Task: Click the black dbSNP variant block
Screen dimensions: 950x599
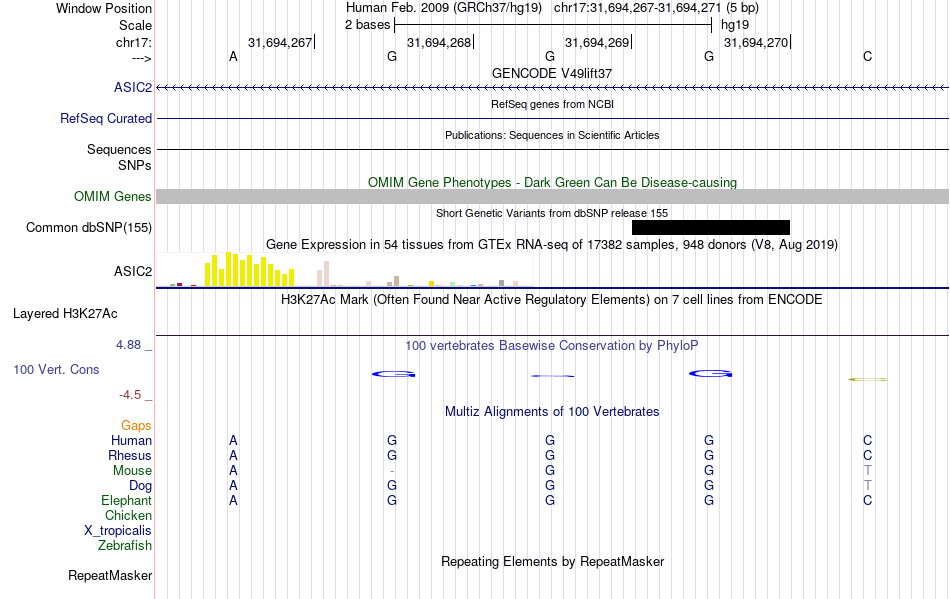Action: pyautogui.click(x=711, y=227)
